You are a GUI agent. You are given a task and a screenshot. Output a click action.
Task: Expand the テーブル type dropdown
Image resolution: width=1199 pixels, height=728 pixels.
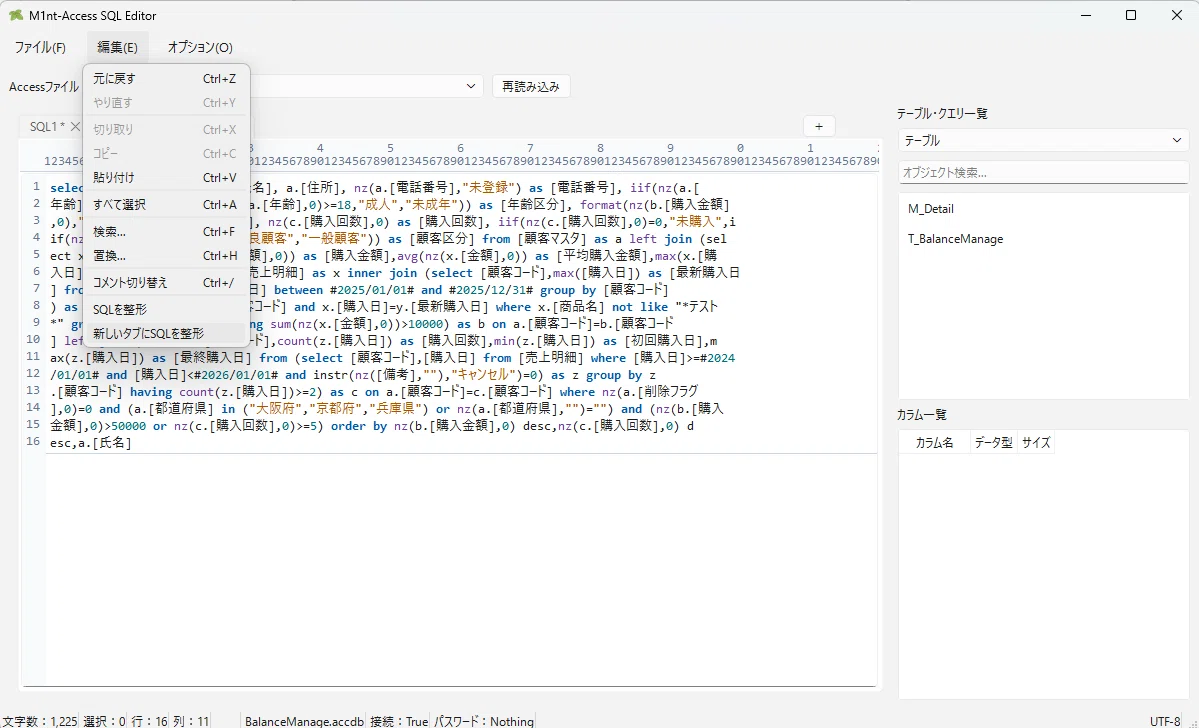coord(1043,141)
